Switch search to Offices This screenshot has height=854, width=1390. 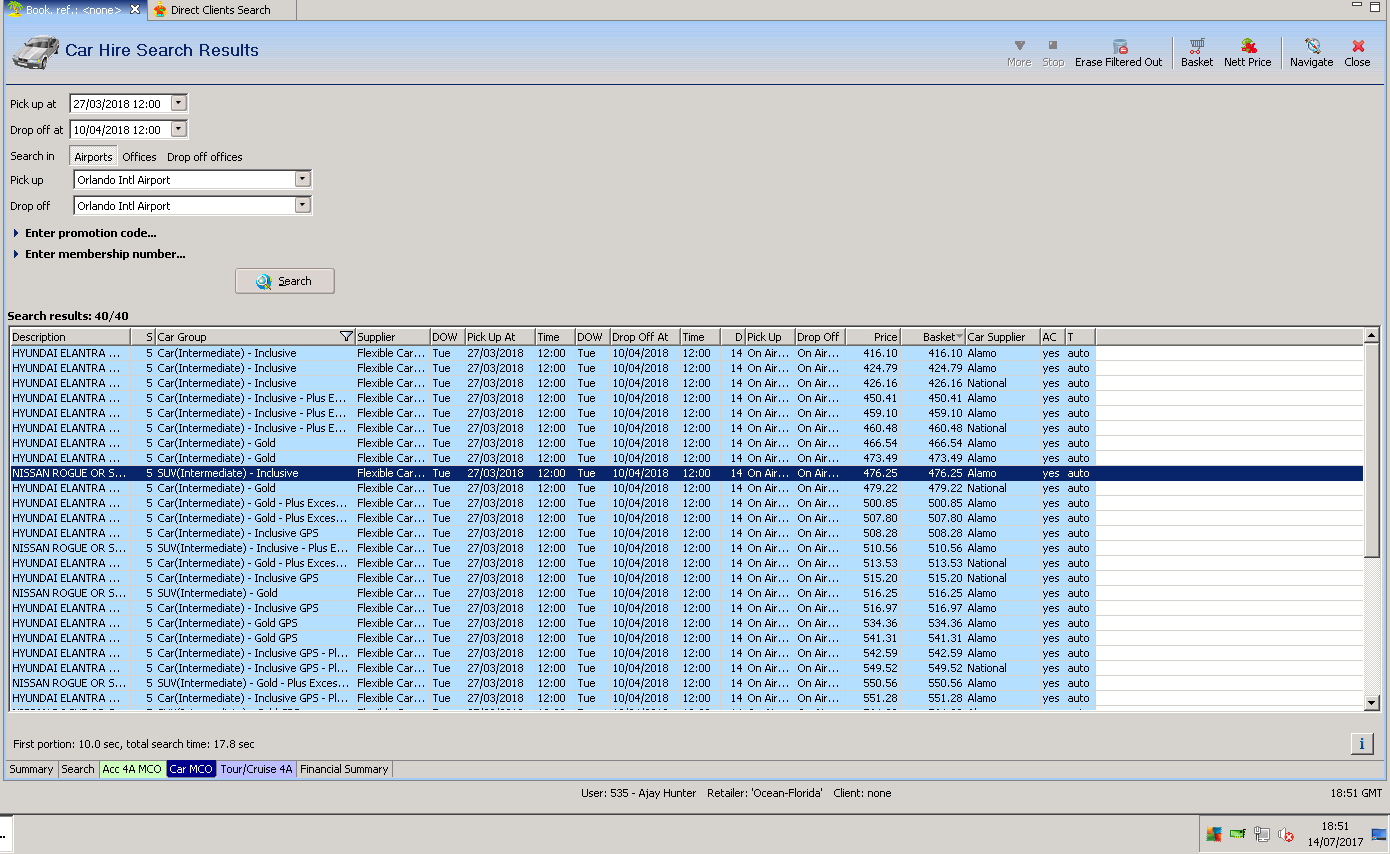point(139,157)
